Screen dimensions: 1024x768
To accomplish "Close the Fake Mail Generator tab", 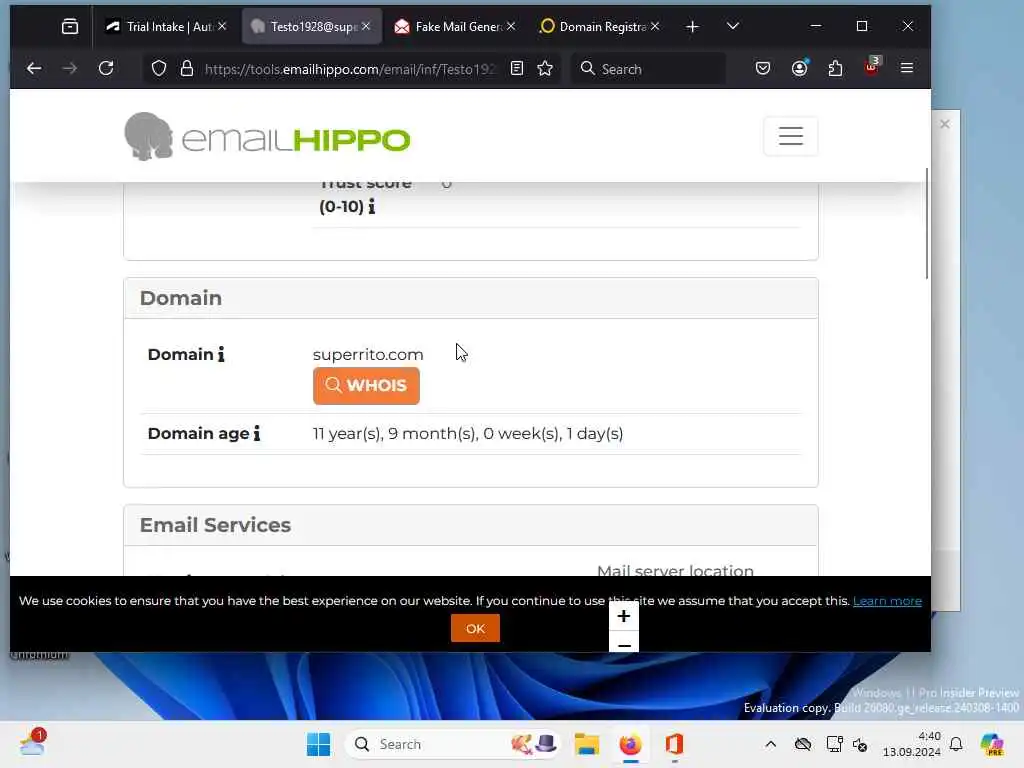I will [x=511, y=26].
